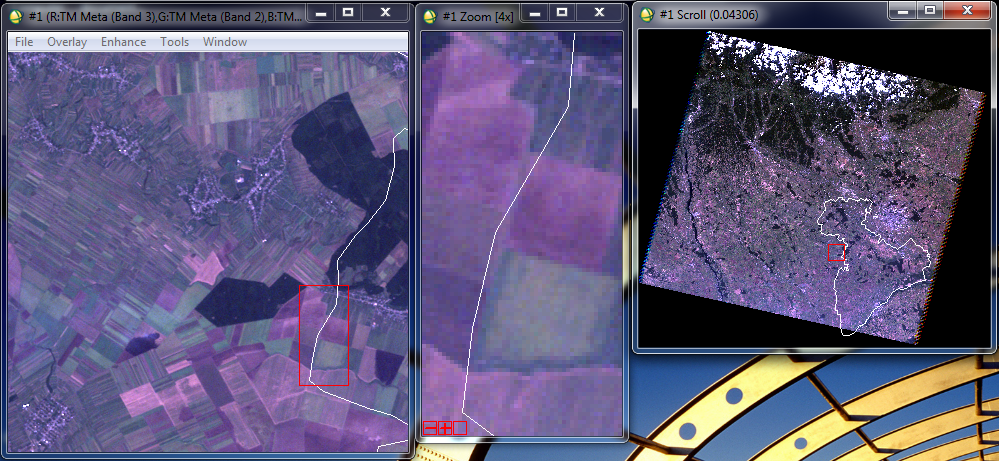Open the Enhance menu
The height and width of the screenshot is (461, 999).
(x=124, y=42)
